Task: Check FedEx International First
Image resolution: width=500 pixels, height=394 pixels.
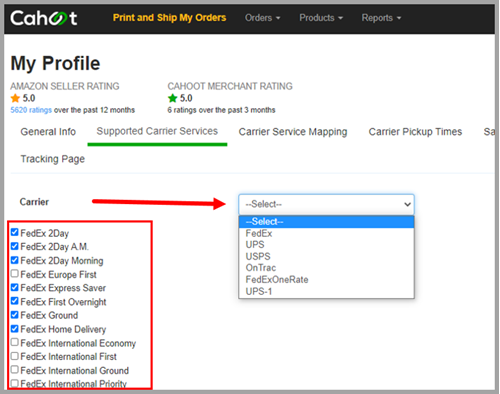Action: [x=14, y=356]
